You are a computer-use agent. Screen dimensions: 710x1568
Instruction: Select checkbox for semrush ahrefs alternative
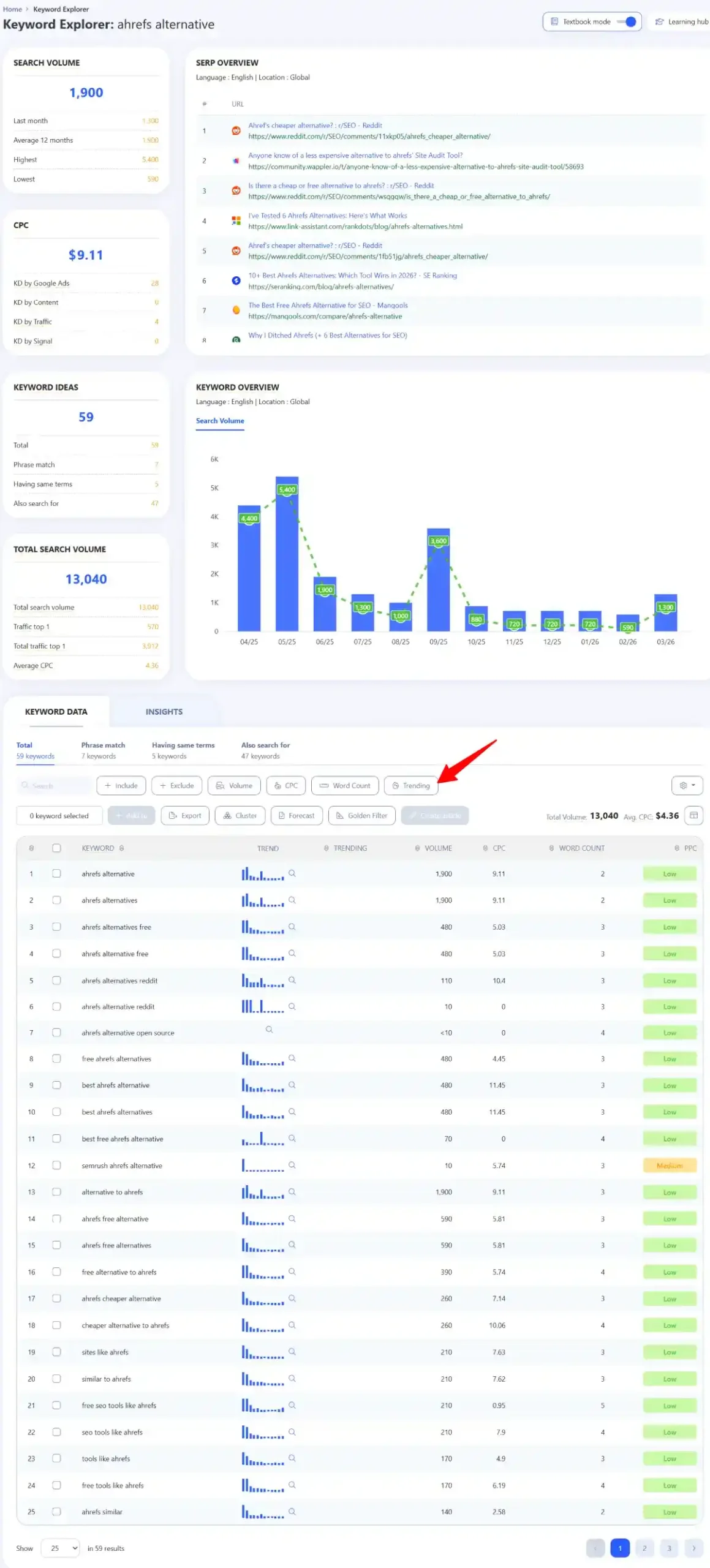pyautogui.click(x=56, y=1165)
